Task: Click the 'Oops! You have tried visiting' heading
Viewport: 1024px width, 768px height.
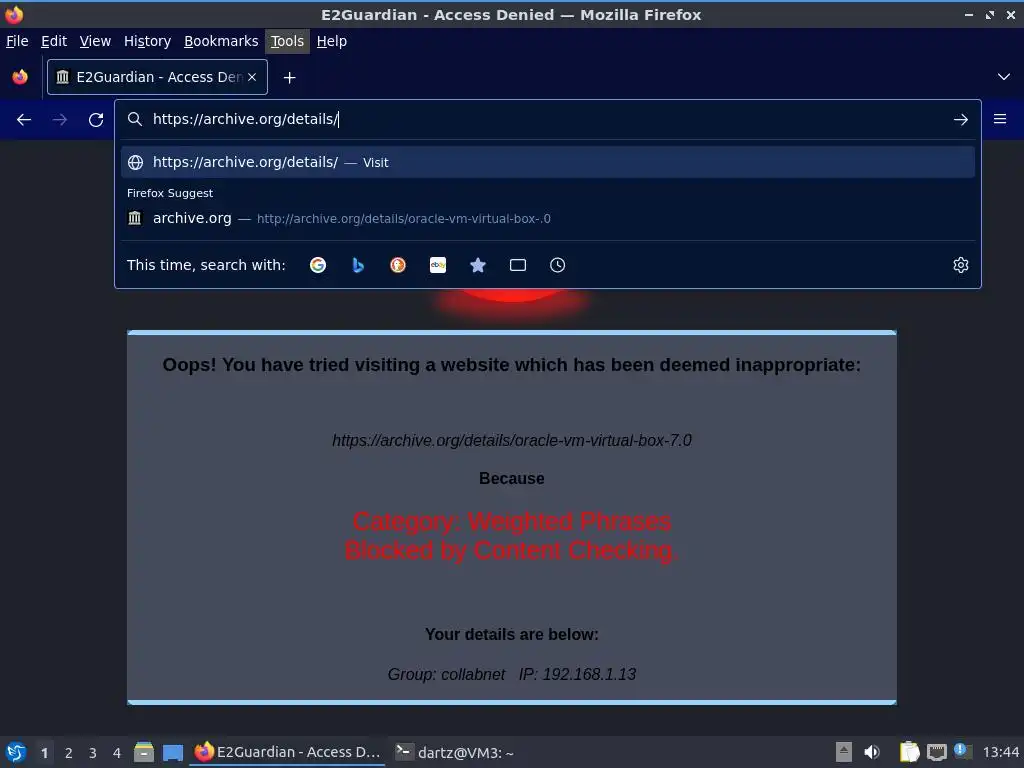Action: click(512, 364)
